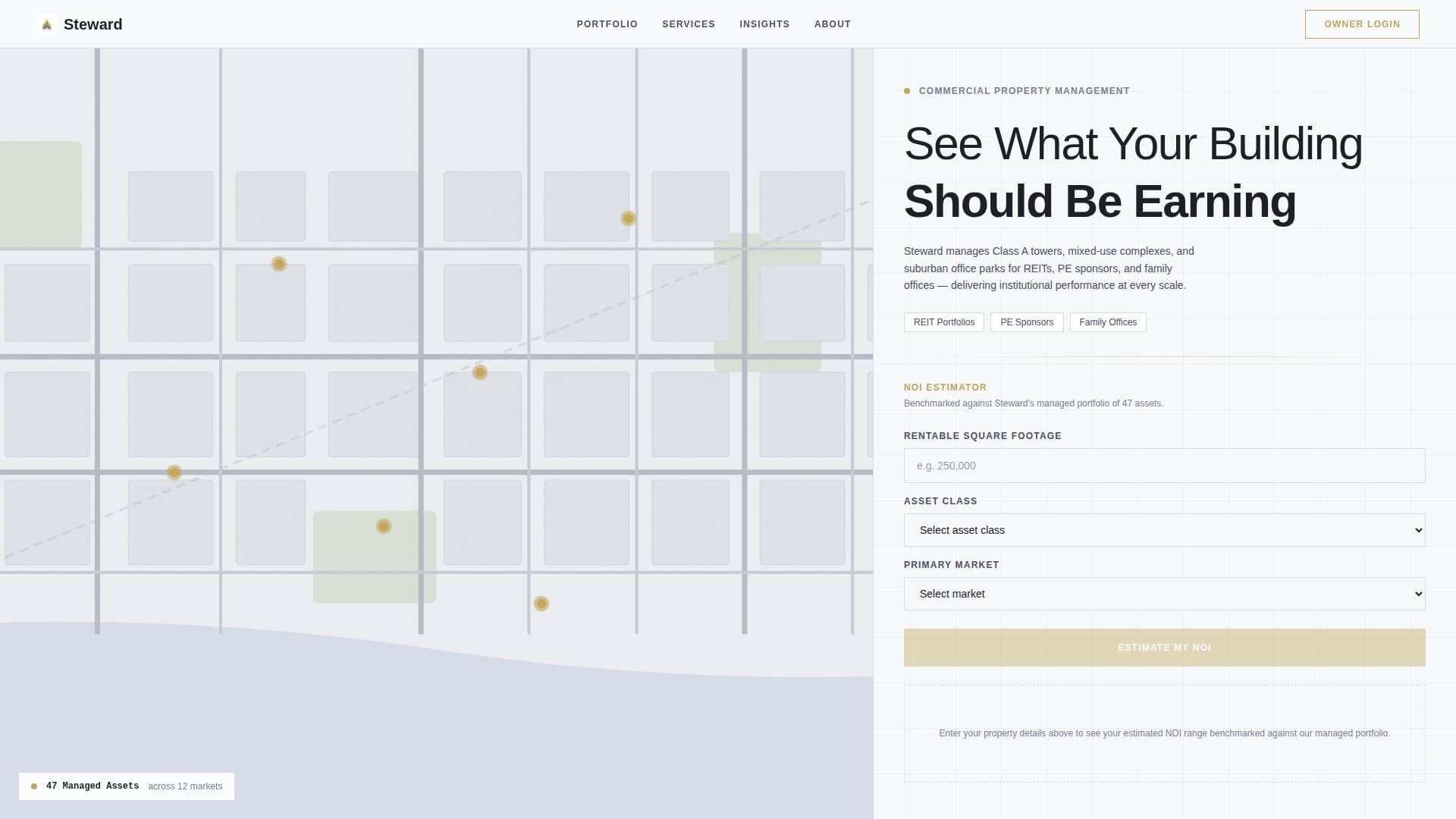Click the Owner Login button
This screenshot has width=1456, height=819.
point(1361,24)
